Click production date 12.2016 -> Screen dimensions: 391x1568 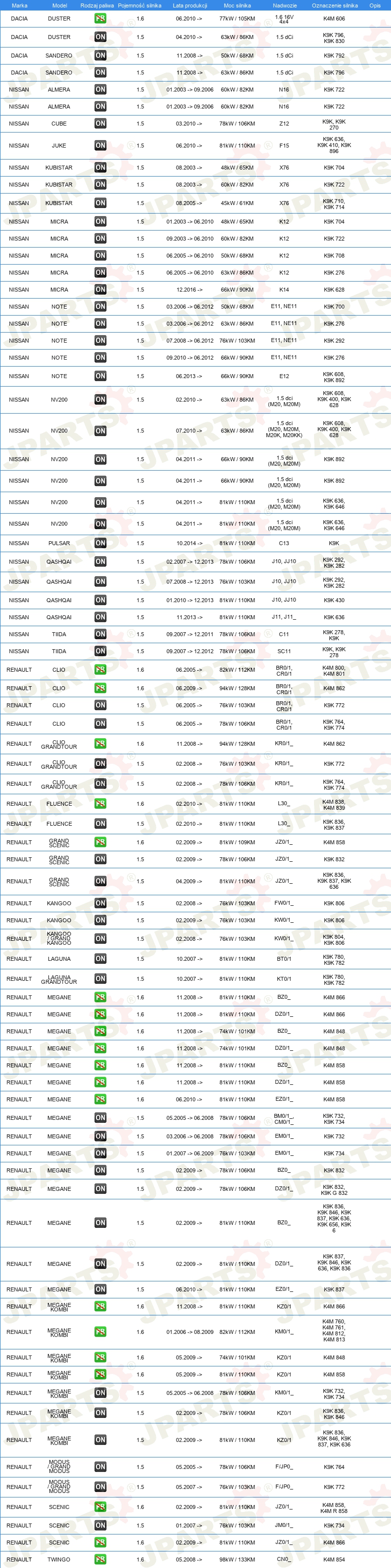tap(189, 290)
